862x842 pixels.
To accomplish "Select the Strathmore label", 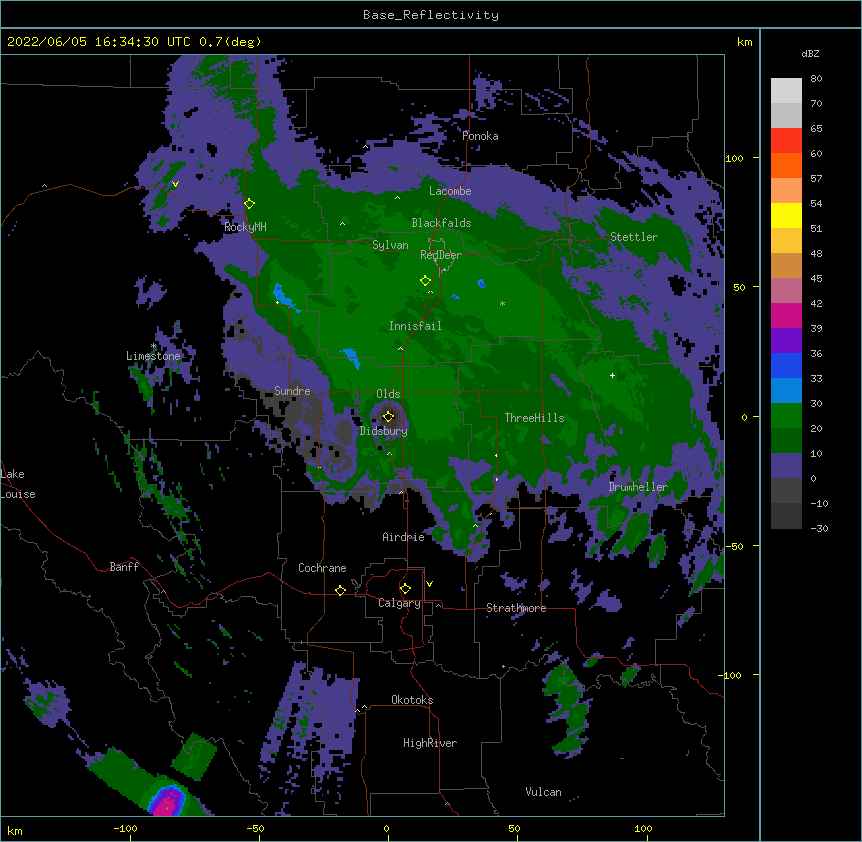I will point(516,608).
